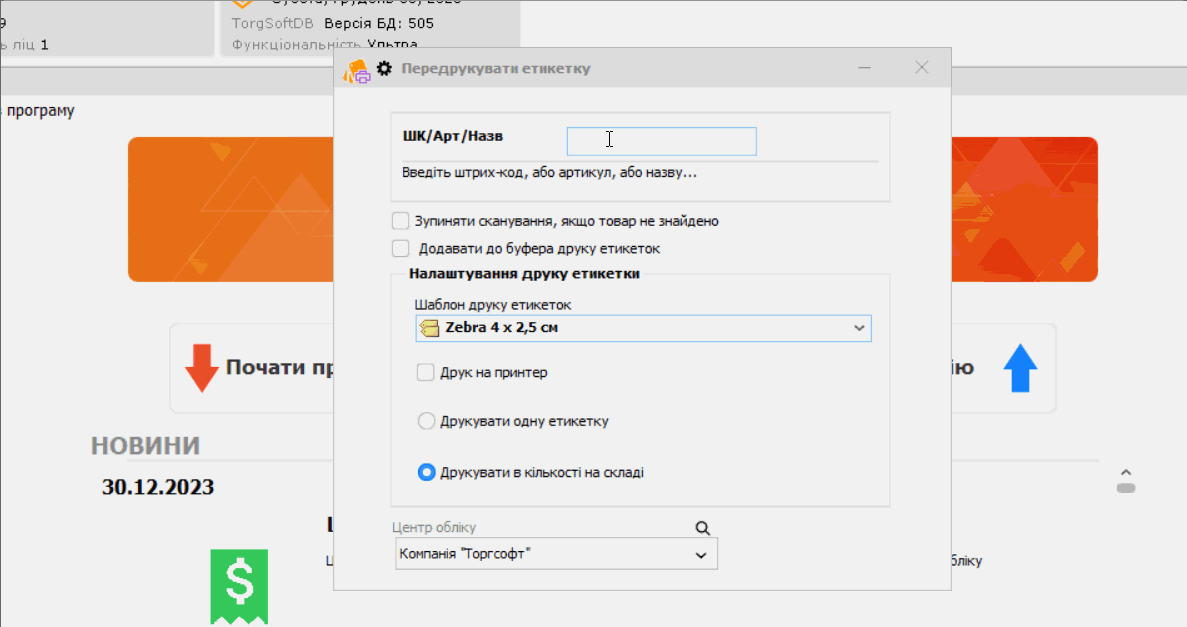This screenshot has height=627, width=1187.
Task: Check "Додавати до буфера друку етикеток"
Action: pos(401,248)
